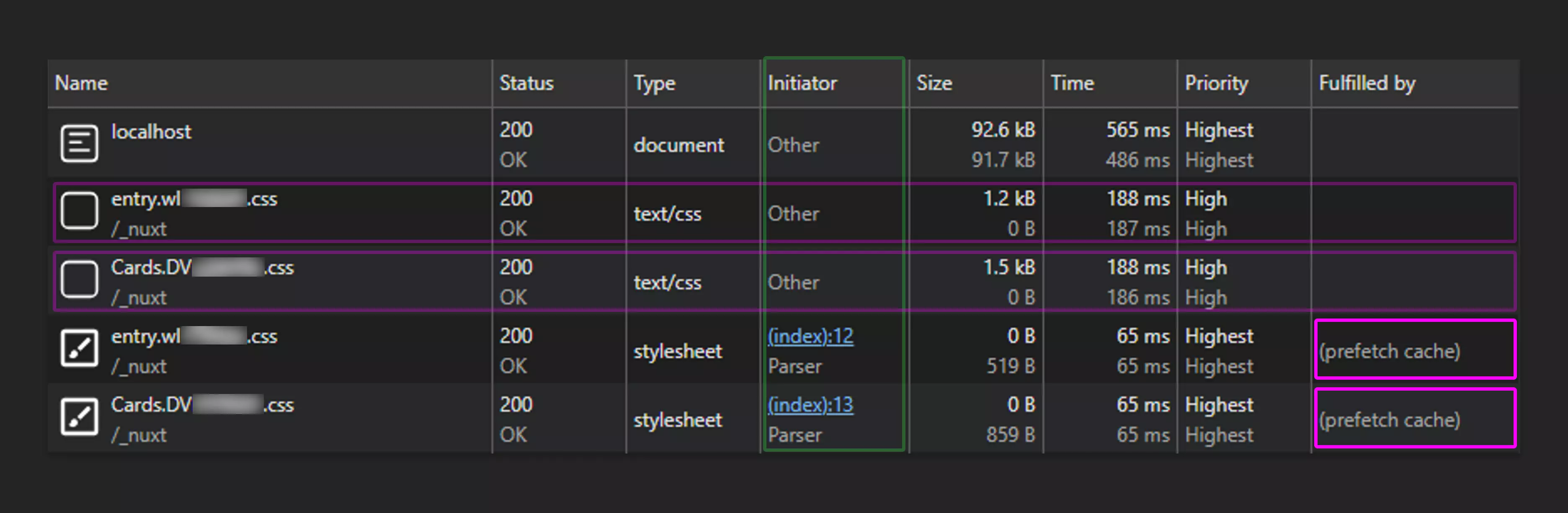
Task: Select the localhost request name
Action: coord(151,132)
